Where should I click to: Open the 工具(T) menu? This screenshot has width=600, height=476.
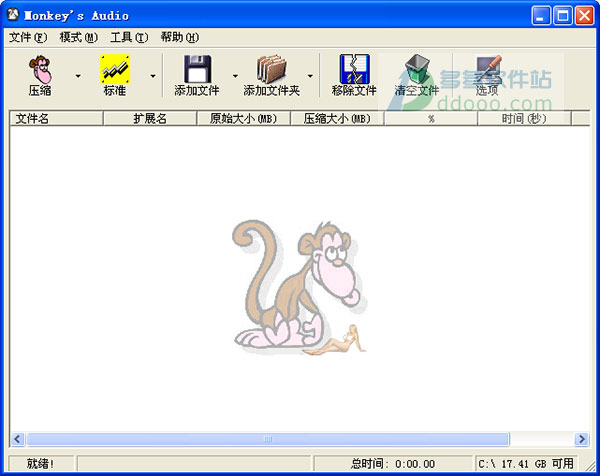pos(129,37)
